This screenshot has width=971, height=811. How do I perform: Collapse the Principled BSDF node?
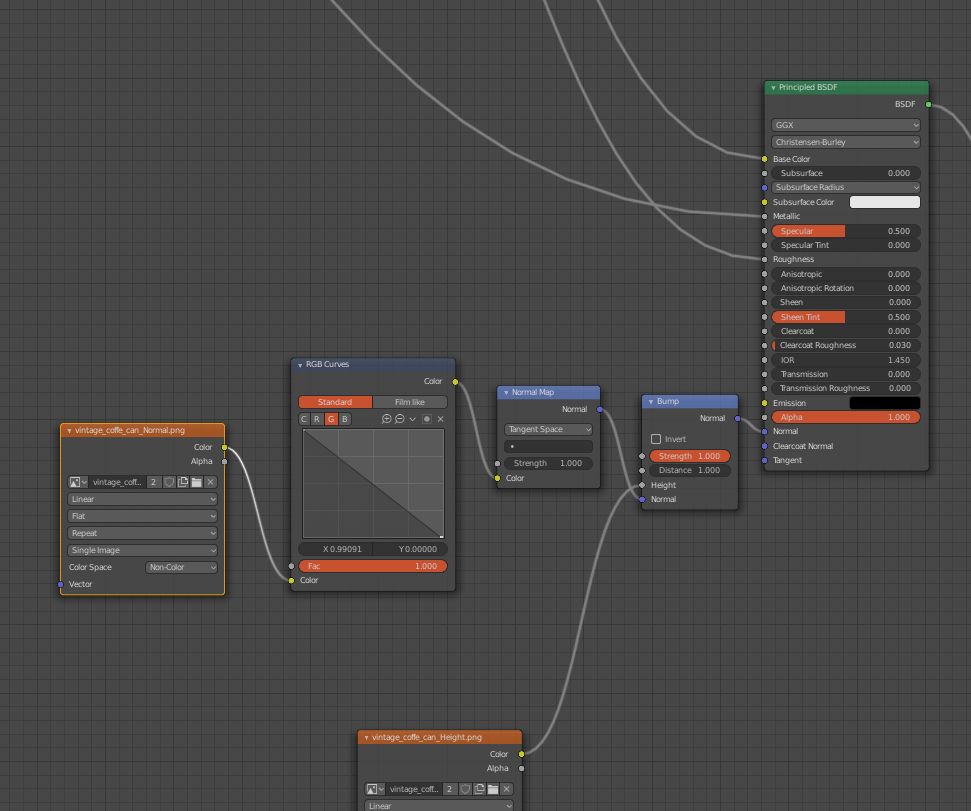coord(773,88)
